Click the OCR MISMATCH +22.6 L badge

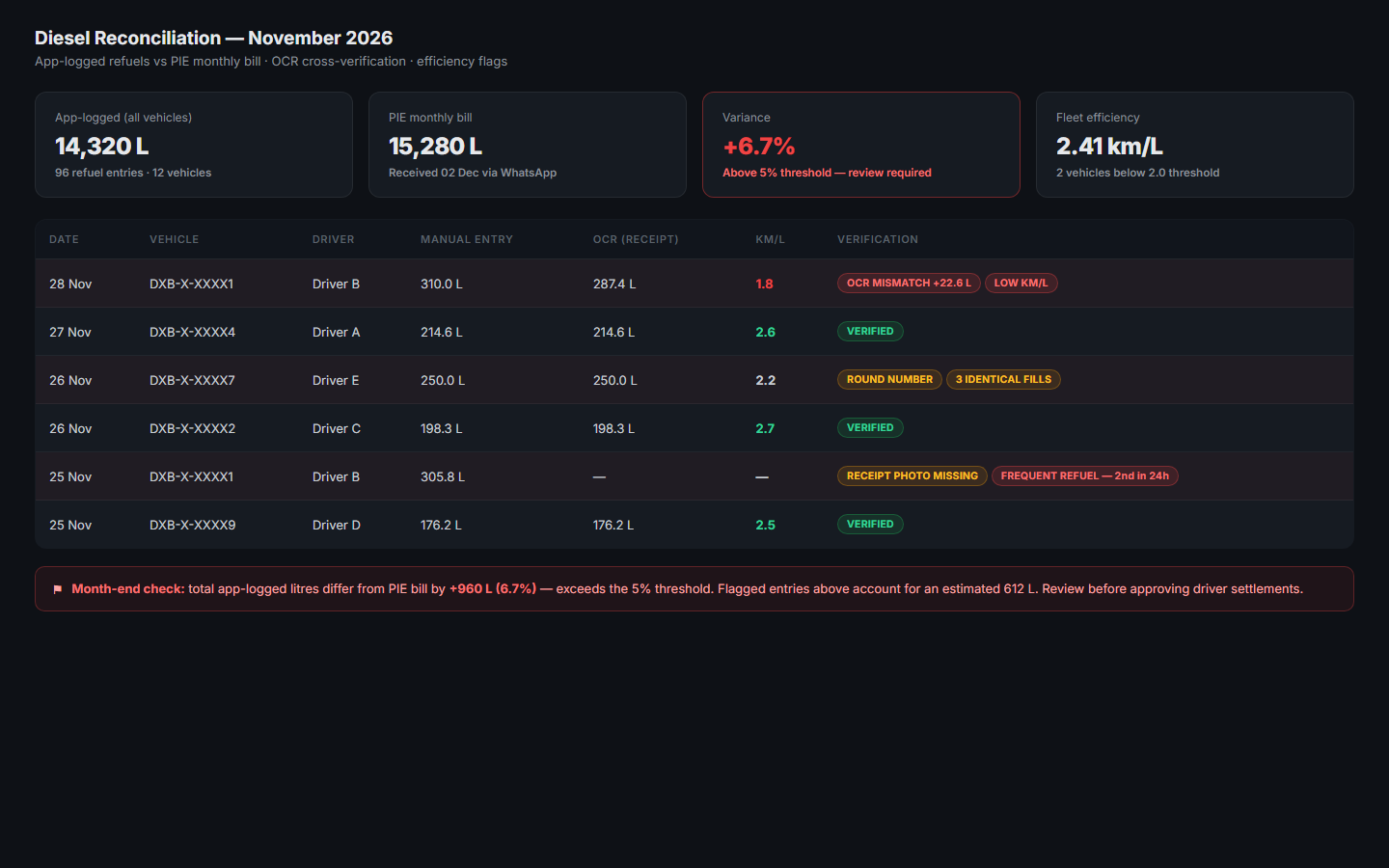909,283
